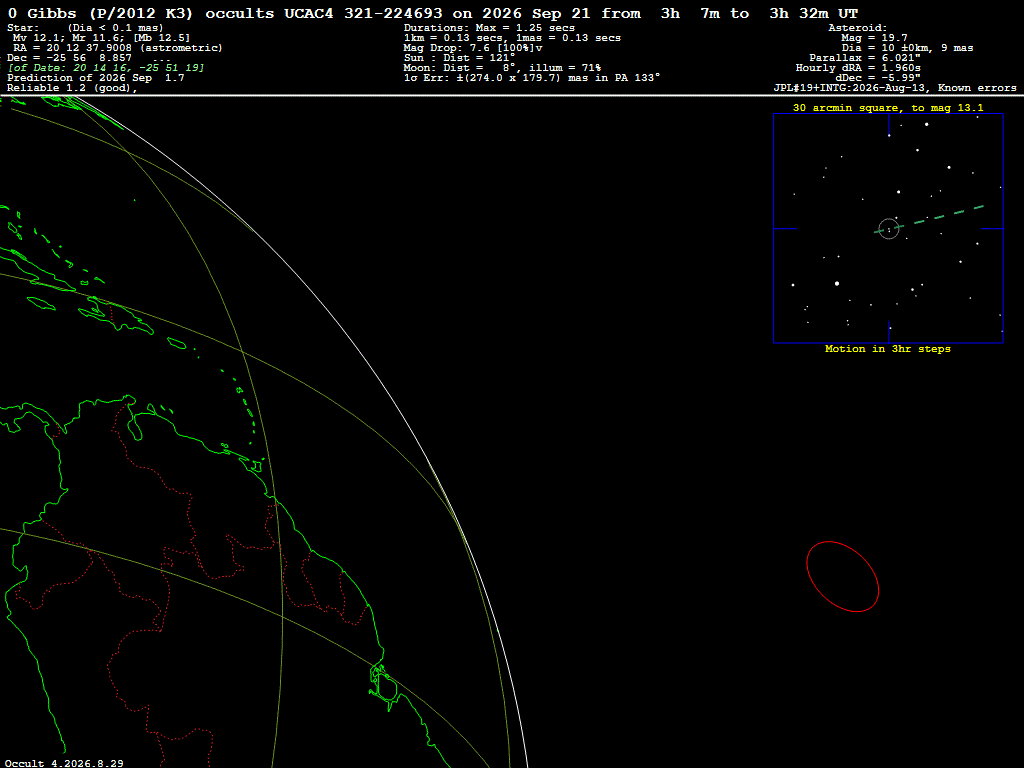The width and height of the screenshot is (1024, 768).
Task: Click the island near the coast's southeast tip
Action: pyautogui.click(x=385, y=688)
